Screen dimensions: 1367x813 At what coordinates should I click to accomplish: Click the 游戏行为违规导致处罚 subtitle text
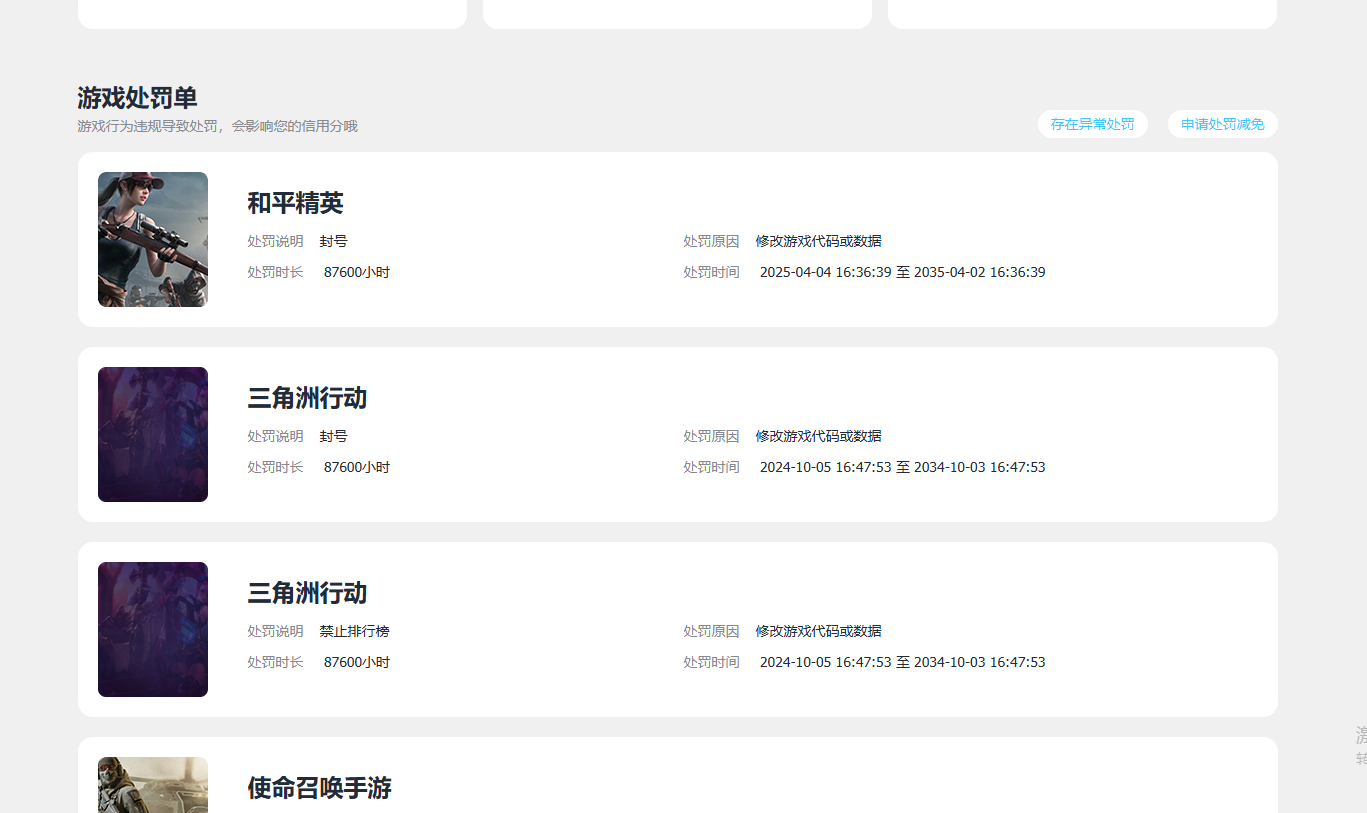point(217,126)
